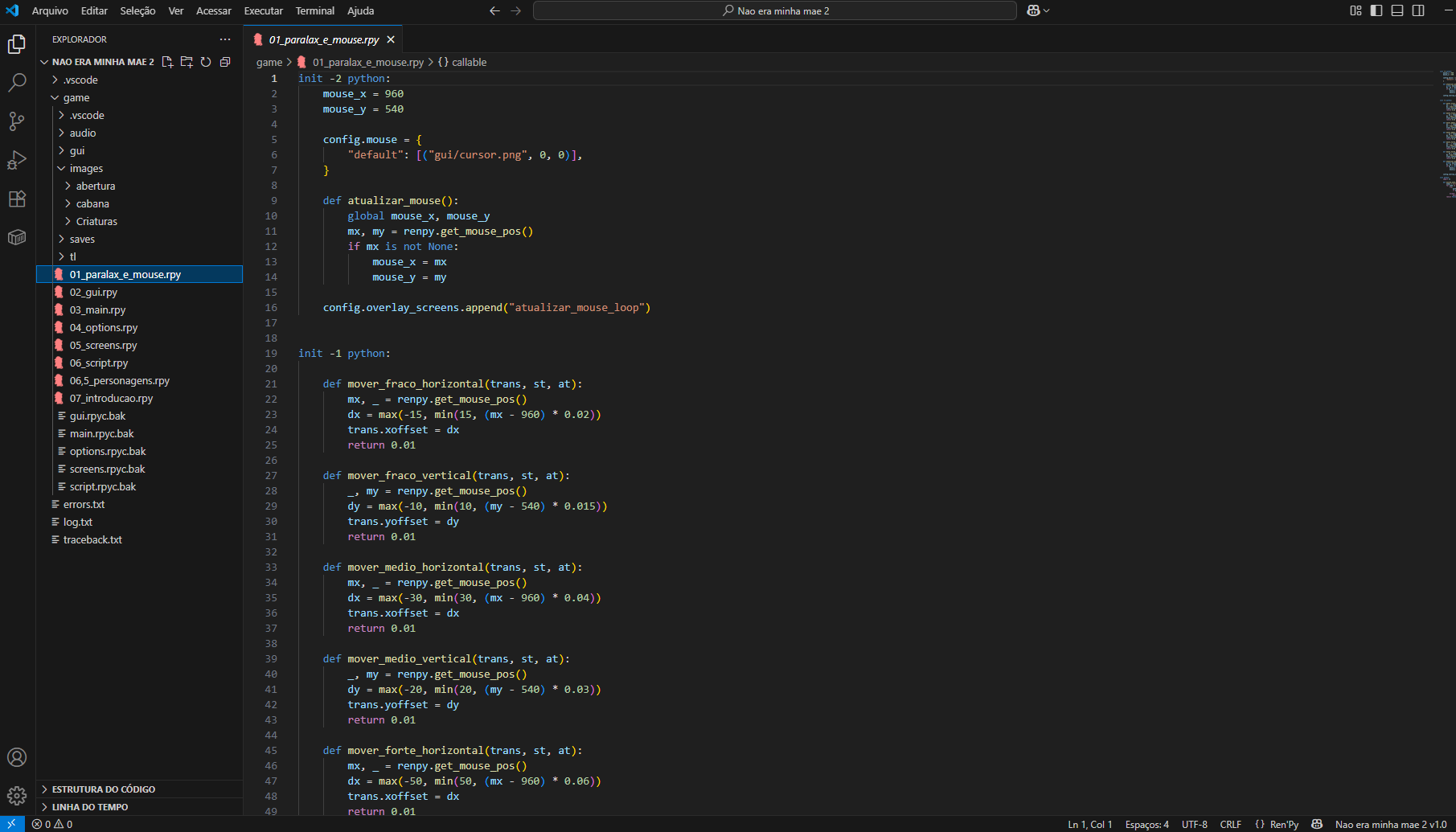Viewport: 1456px width, 832px height.
Task: Refresh the explorer file tree
Action: pyautogui.click(x=206, y=62)
